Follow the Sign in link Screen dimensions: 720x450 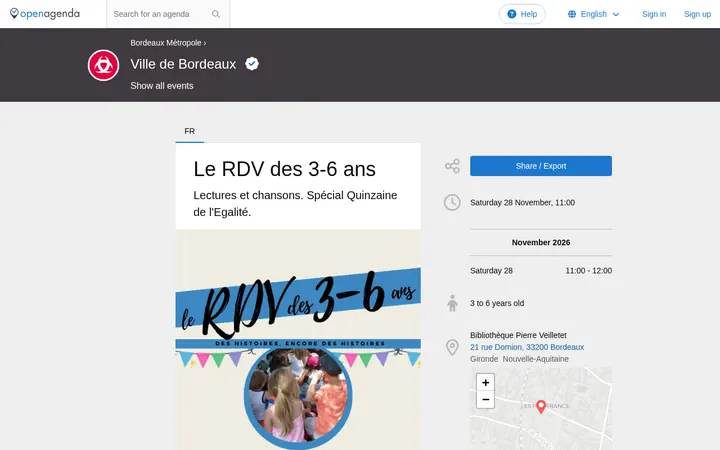(654, 14)
